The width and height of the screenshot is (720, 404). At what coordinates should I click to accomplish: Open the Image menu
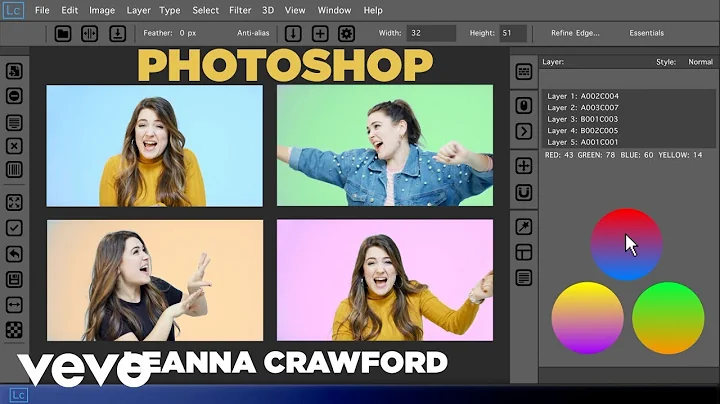(x=101, y=10)
